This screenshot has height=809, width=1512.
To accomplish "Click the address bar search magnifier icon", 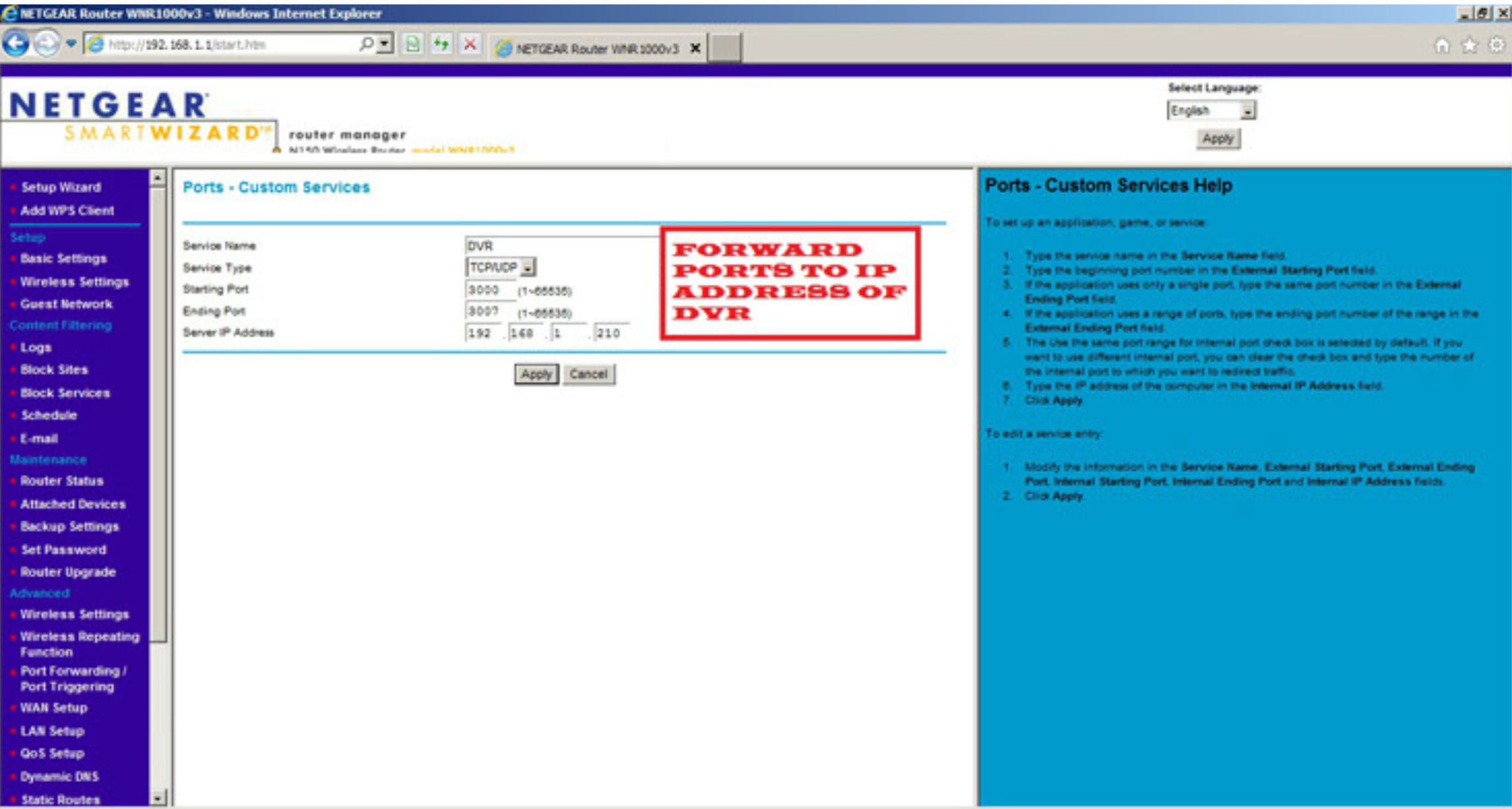I will click(366, 44).
